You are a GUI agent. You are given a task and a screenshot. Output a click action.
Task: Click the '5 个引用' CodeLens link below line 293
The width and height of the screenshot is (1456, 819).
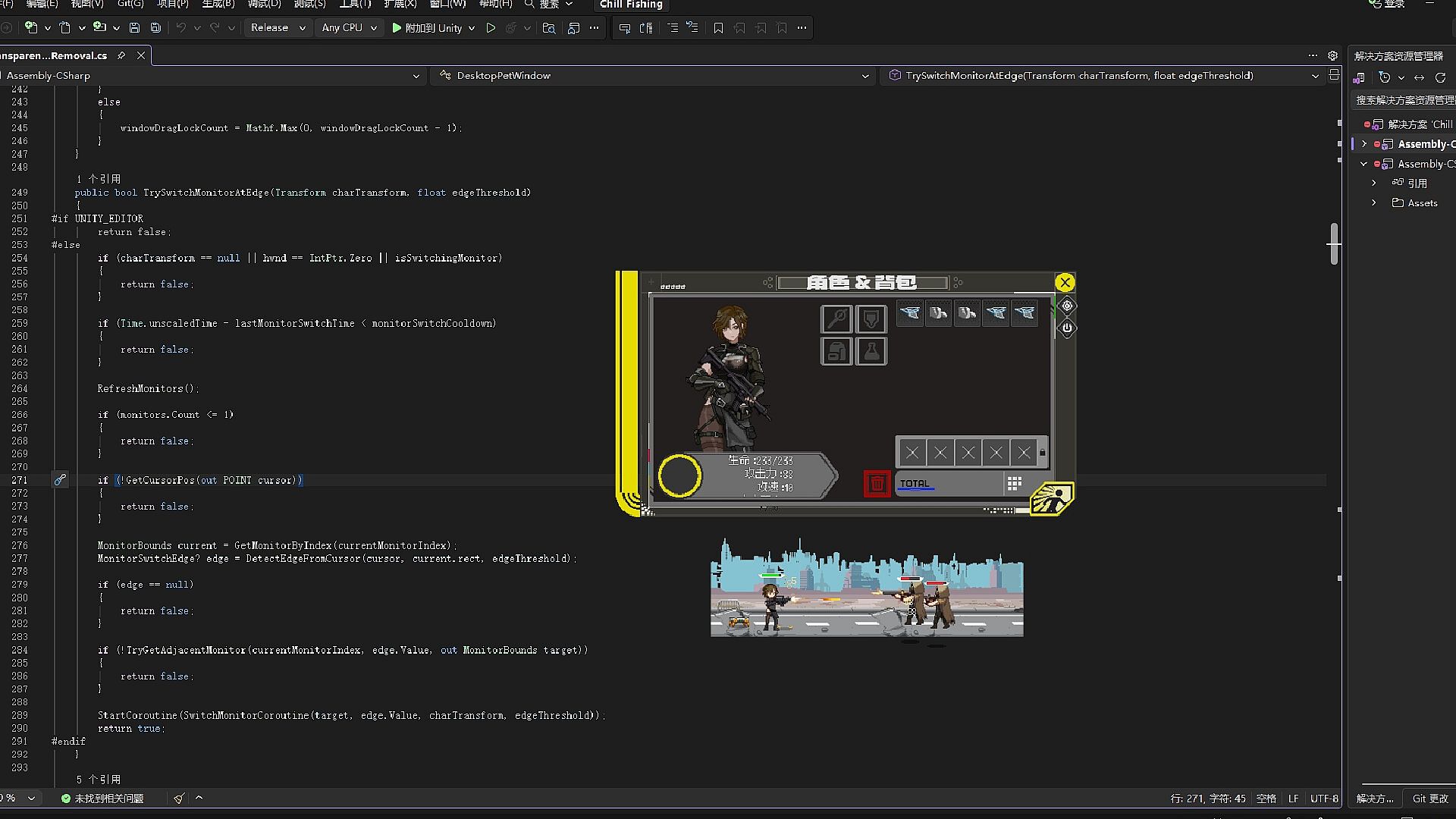pyautogui.click(x=99, y=780)
